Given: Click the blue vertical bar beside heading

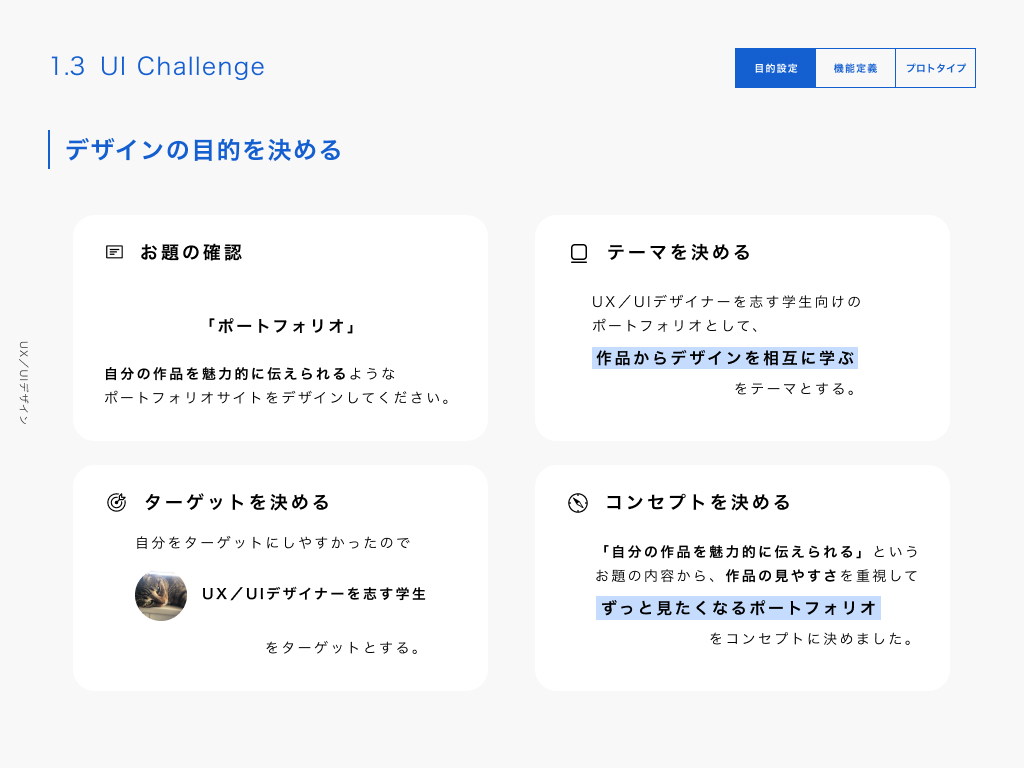Looking at the screenshot, I should (49, 149).
